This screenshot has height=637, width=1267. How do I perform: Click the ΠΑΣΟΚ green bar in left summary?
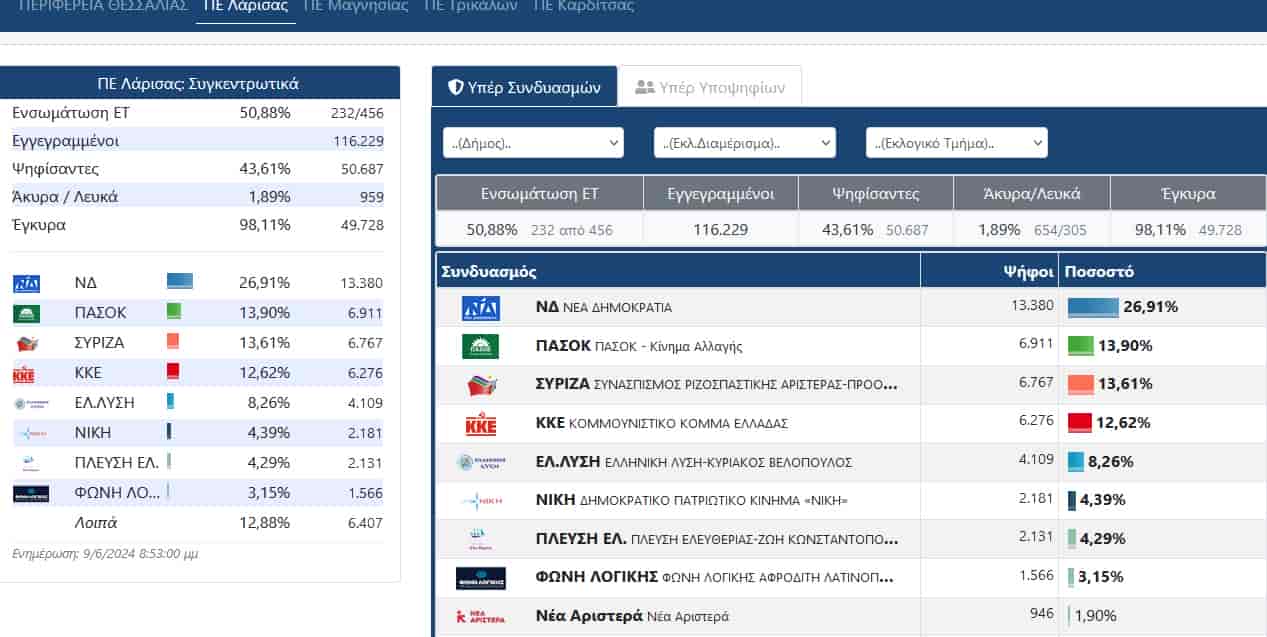pyautogui.click(x=174, y=311)
